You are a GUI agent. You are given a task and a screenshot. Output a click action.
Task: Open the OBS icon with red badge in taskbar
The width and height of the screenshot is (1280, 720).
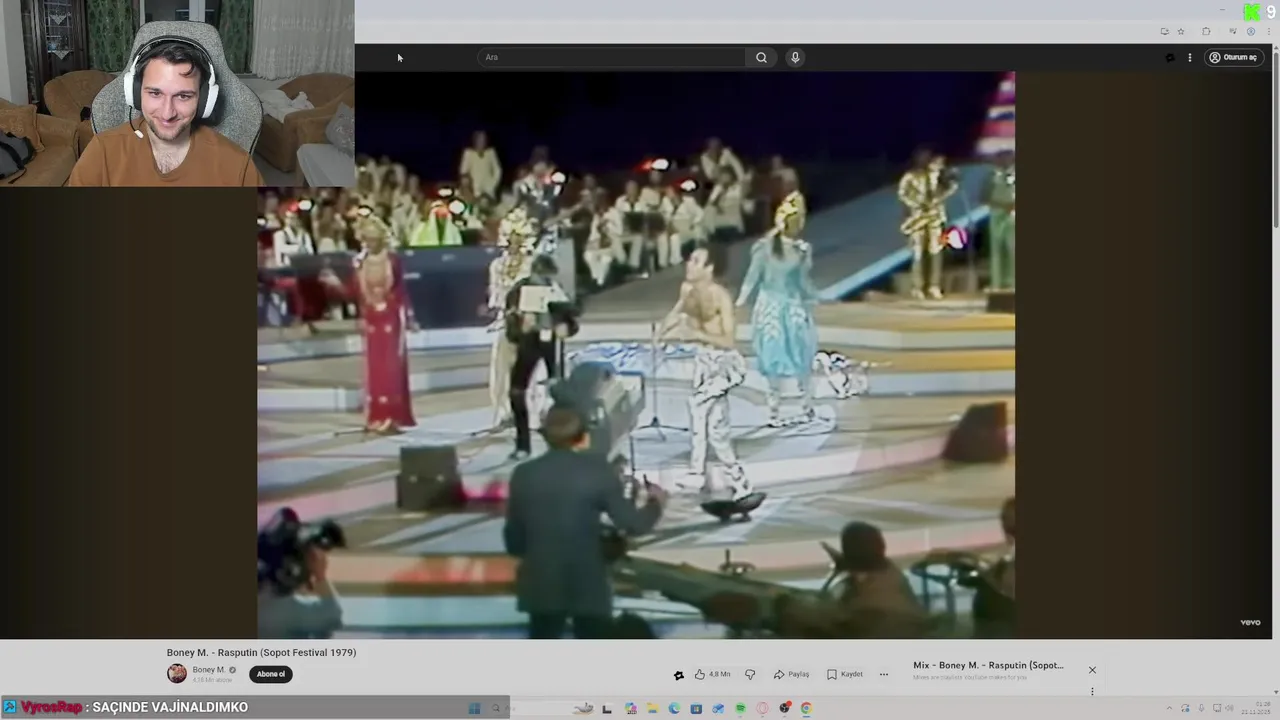pyautogui.click(x=785, y=708)
